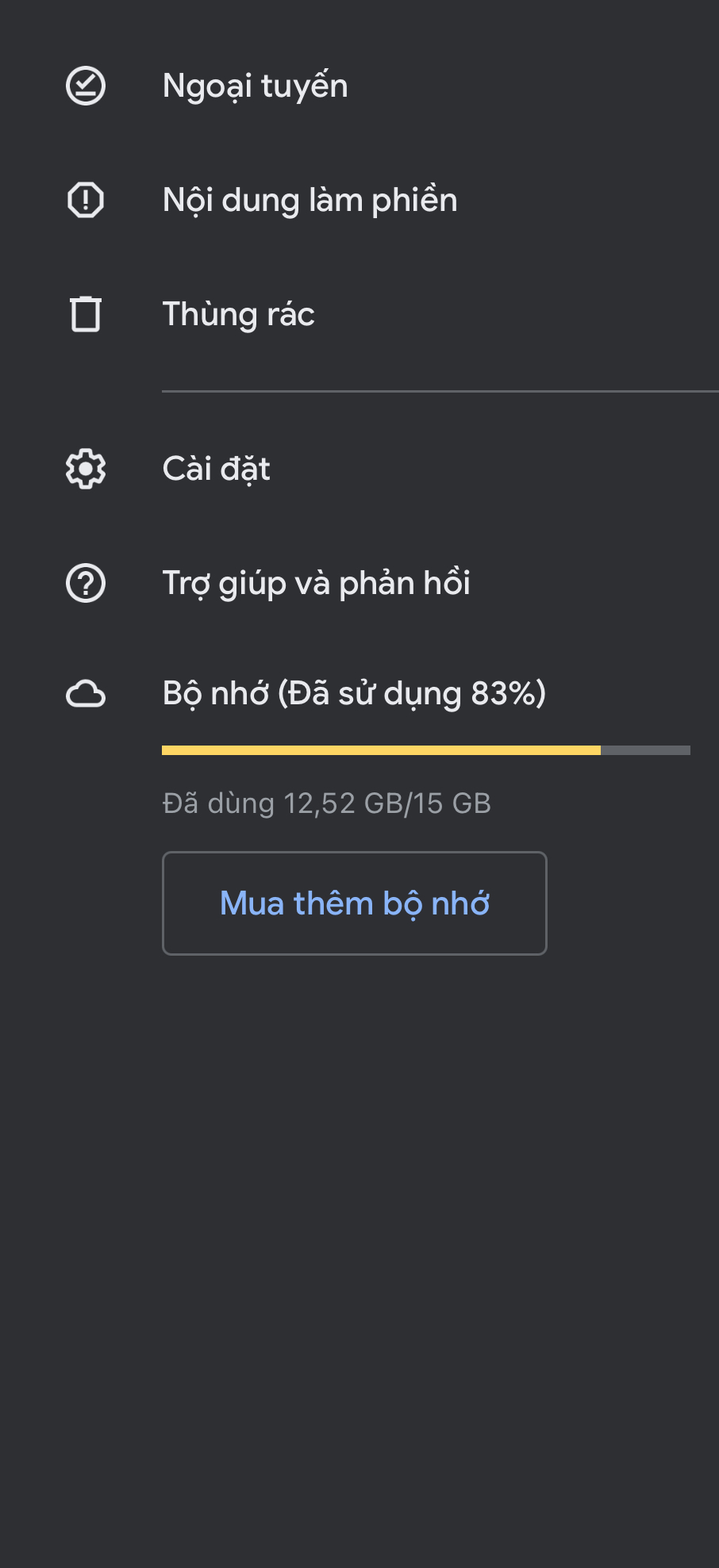Click the trash bin icon
719x1568 pixels.
pos(86,314)
